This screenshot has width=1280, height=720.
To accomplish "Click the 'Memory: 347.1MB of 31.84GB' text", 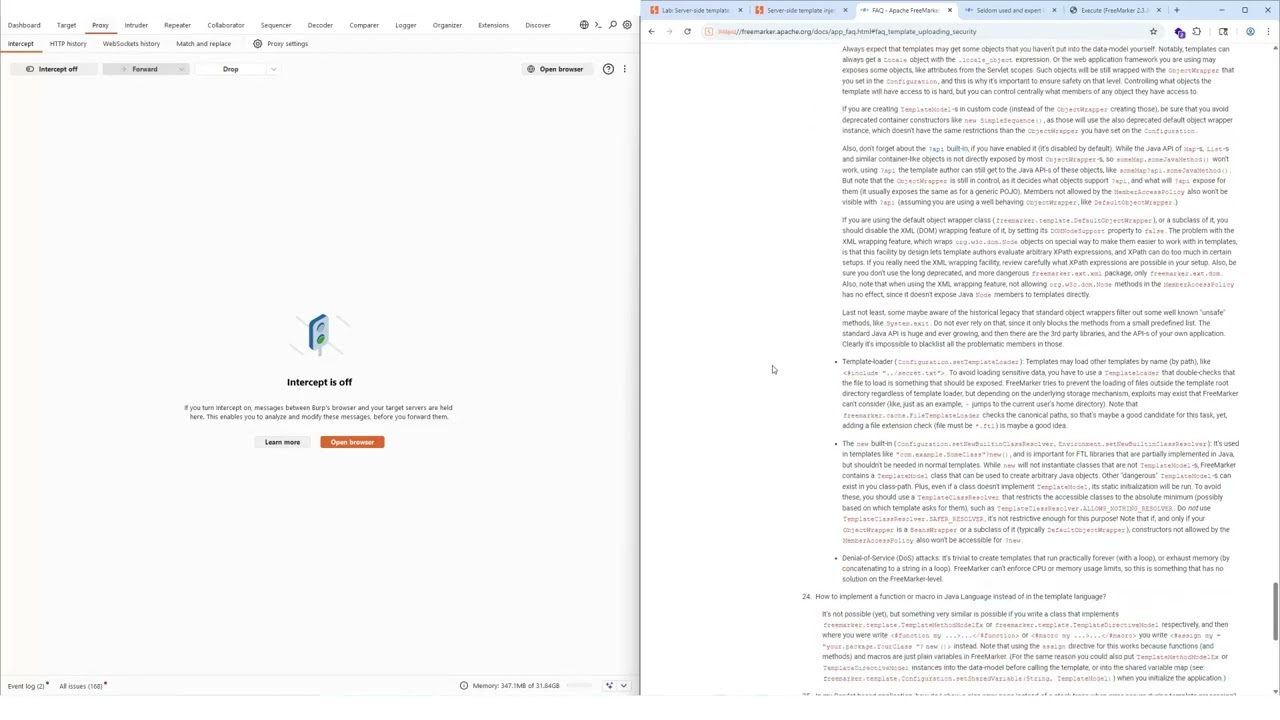I will pos(516,686).
